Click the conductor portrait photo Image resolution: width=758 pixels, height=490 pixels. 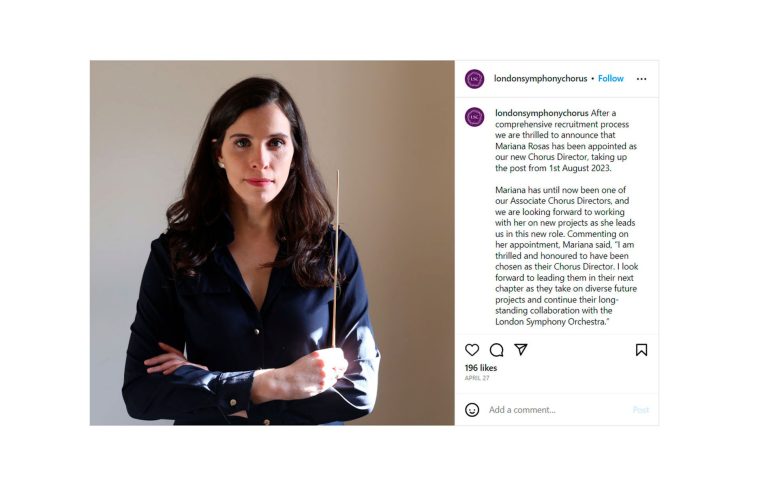[272, 243]
